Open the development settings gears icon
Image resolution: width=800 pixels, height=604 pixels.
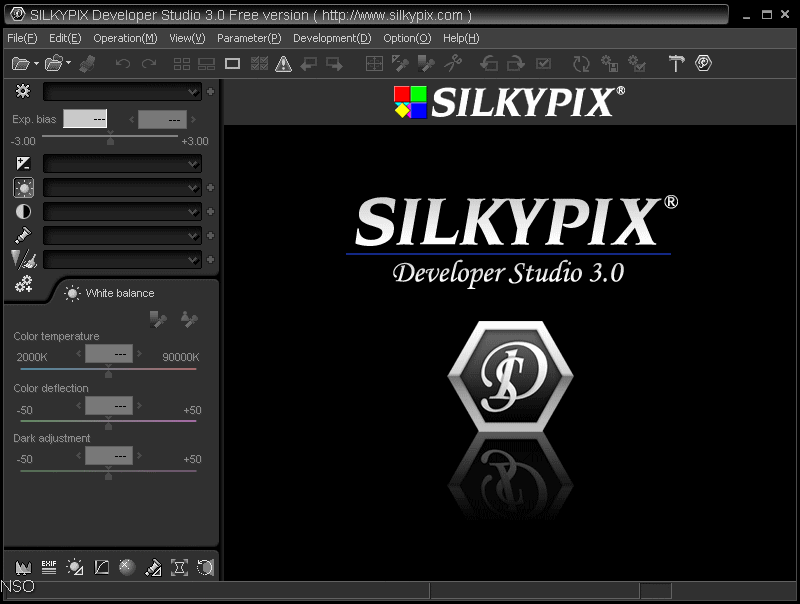pyautogui.click(x=23, y=284)
